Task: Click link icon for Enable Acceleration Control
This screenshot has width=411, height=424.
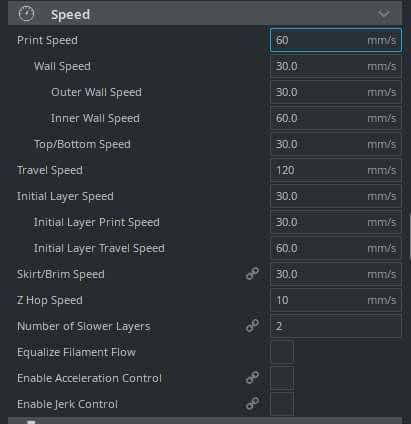Action: (252, 378)
